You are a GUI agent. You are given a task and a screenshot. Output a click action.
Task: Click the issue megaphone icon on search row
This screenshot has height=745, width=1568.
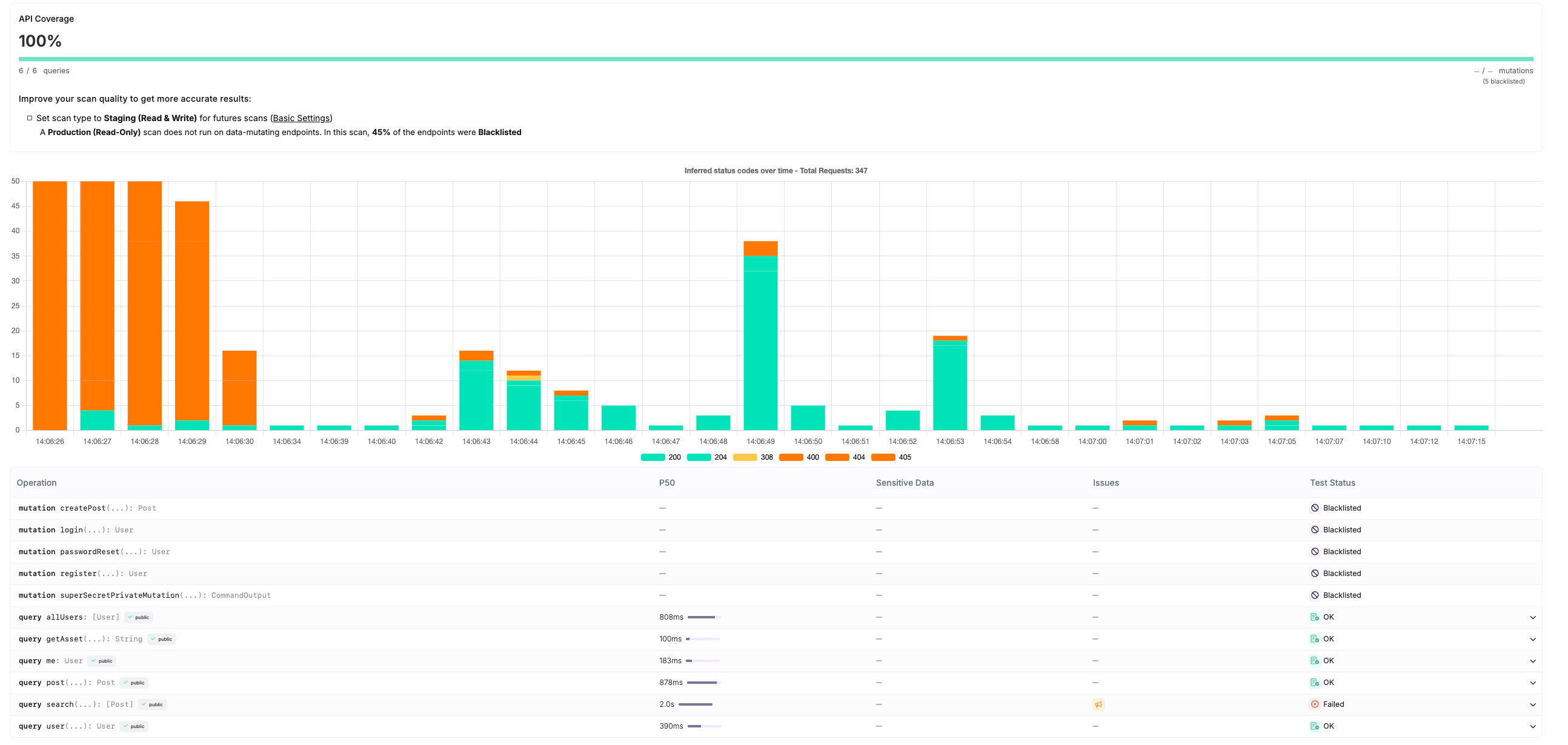1098,704
